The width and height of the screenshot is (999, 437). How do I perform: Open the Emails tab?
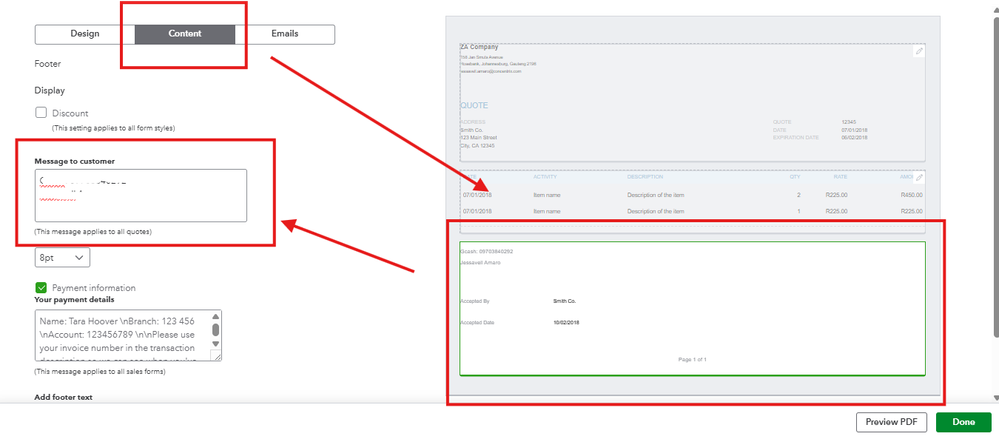[285, 34]
